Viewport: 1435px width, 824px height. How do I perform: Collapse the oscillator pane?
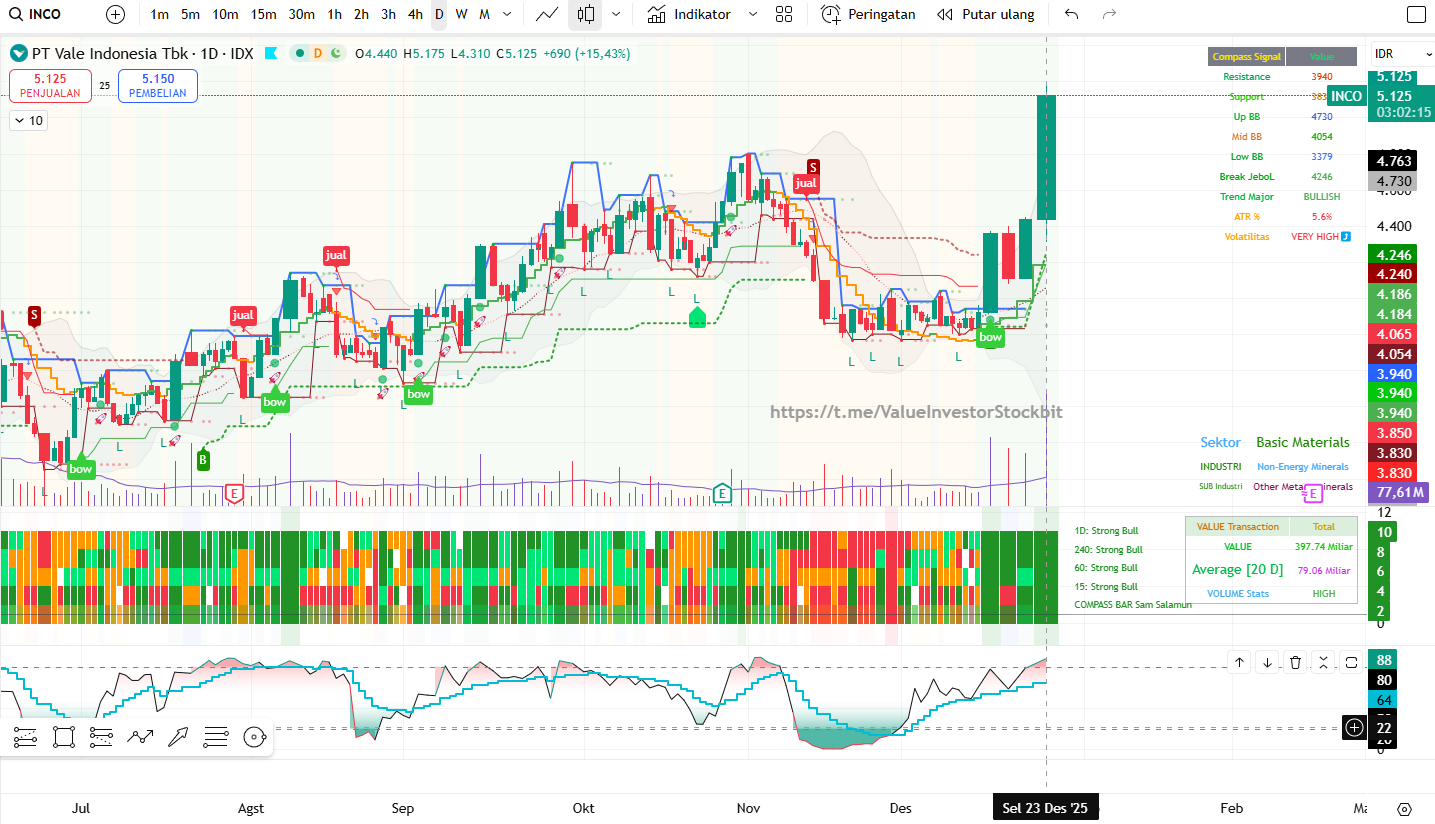click(x=1324, y=662)
